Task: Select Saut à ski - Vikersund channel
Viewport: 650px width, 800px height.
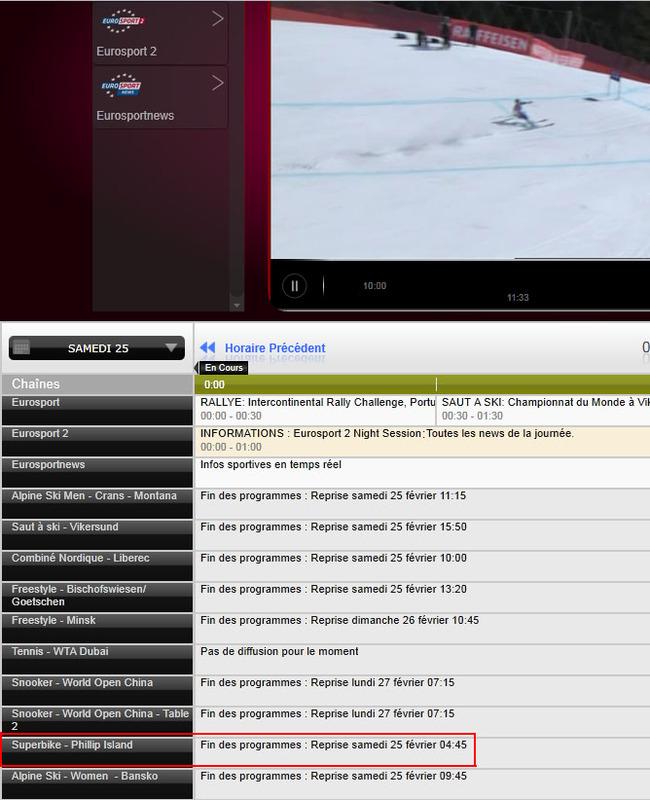Action: 97,535
